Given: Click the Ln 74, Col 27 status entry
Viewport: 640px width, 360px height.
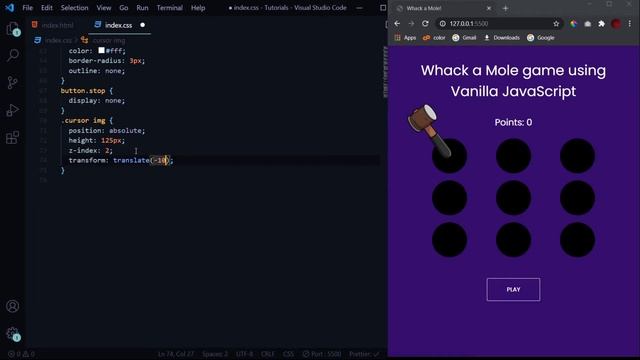Looking at the screenshot, I should coord(176,354).
